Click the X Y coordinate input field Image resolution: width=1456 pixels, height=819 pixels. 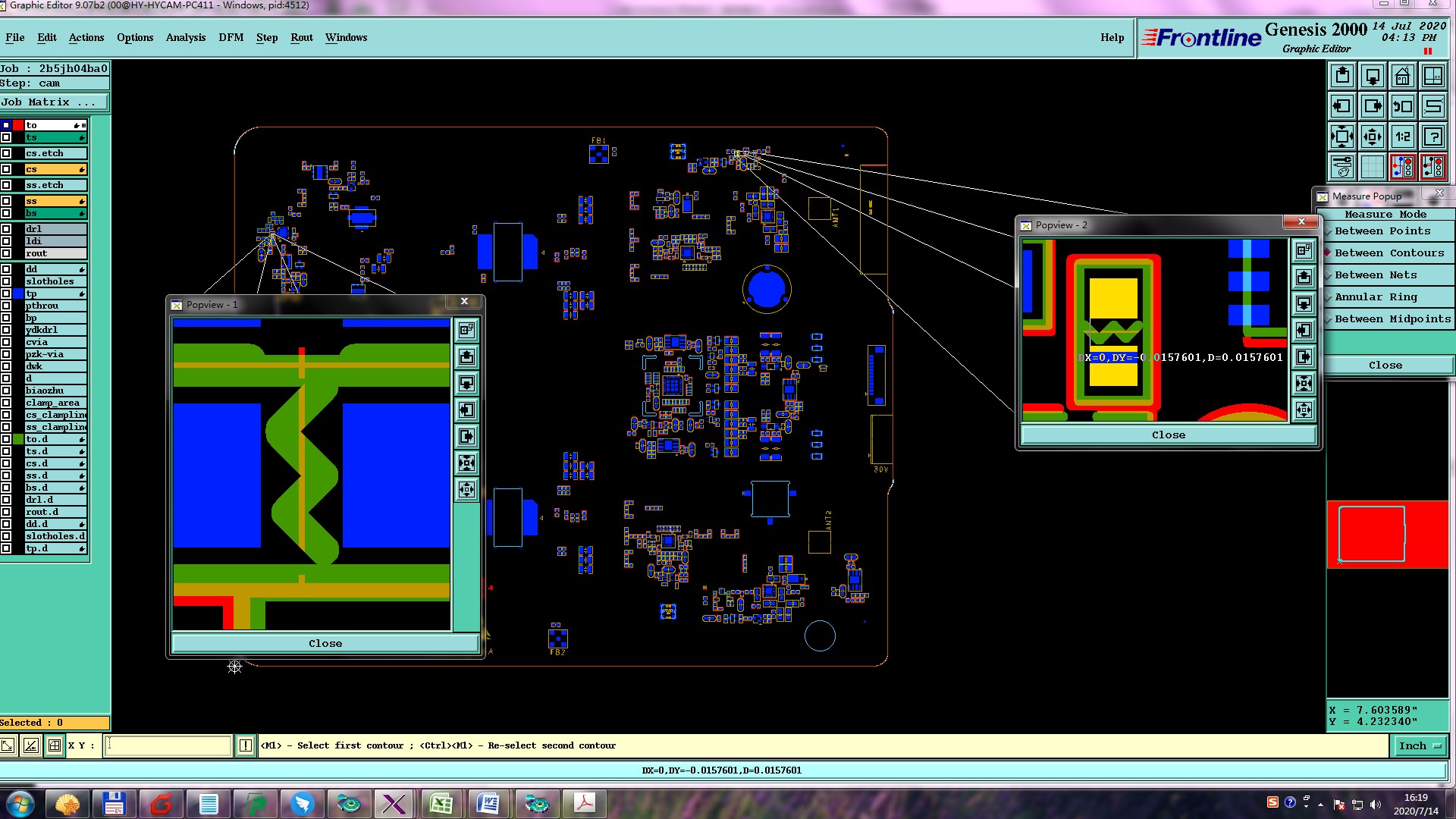[x=167, y=745]
